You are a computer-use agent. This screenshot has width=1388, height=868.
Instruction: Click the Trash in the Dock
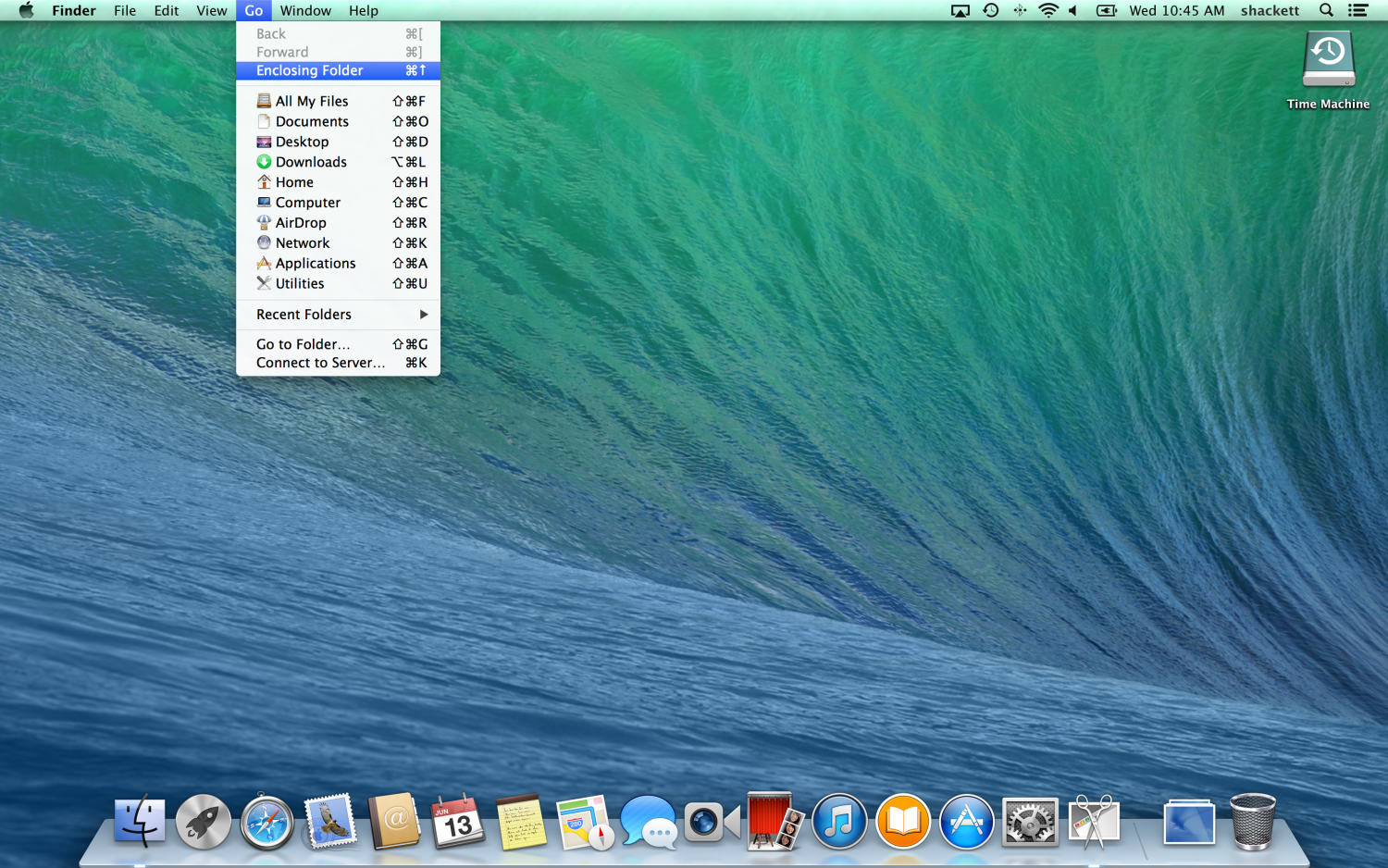[x=1252, y=822]
